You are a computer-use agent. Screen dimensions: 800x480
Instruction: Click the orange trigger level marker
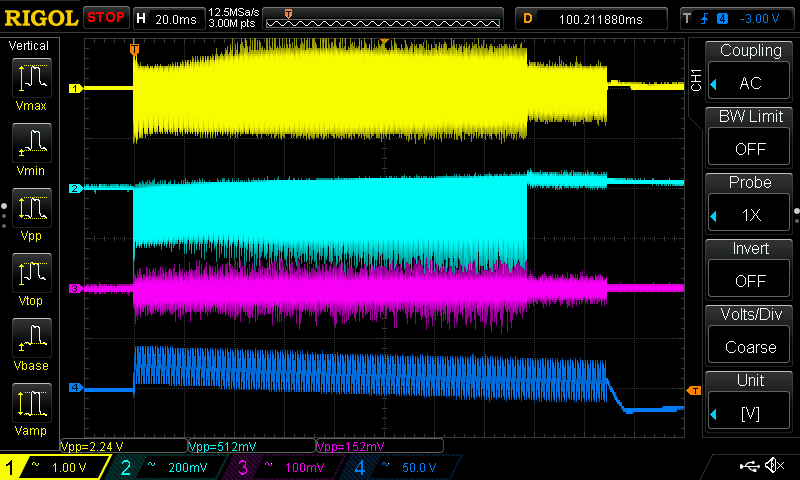click(x=693, y=389)
